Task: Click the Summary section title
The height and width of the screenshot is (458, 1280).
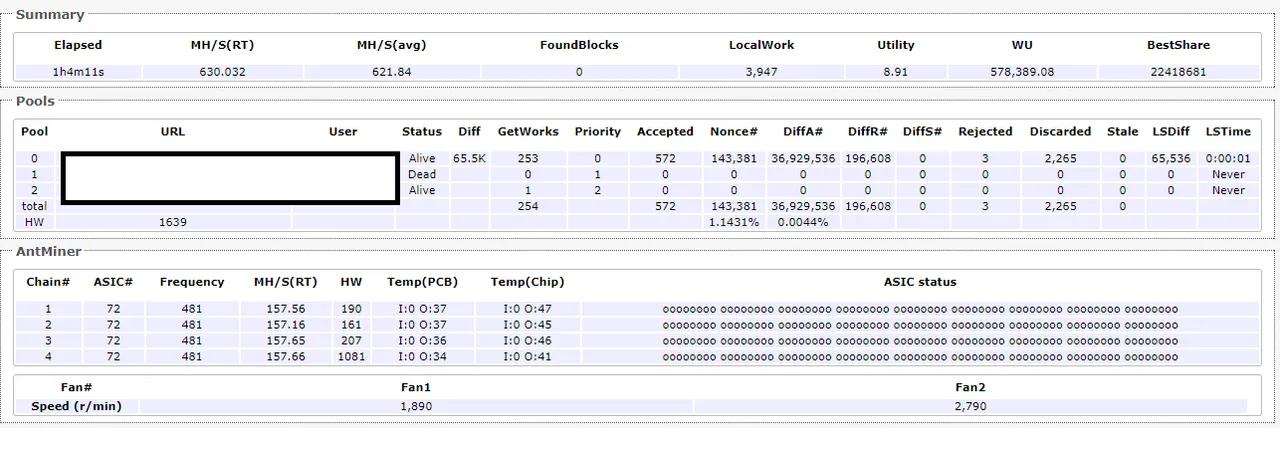Action: tap(50, 15)
